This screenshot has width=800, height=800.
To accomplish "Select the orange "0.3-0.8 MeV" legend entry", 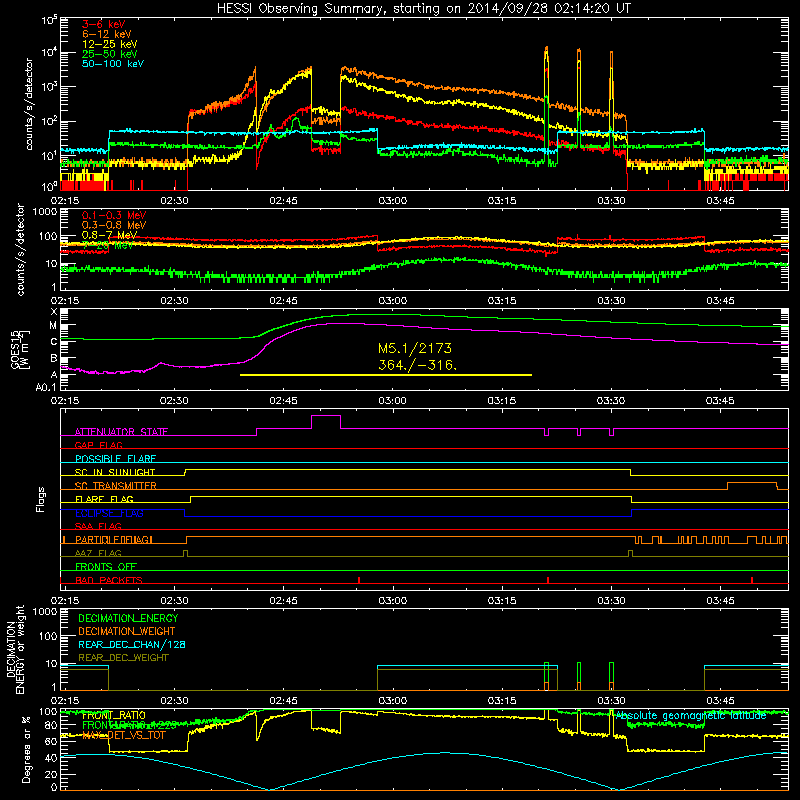I will click(x=114, y=226).
